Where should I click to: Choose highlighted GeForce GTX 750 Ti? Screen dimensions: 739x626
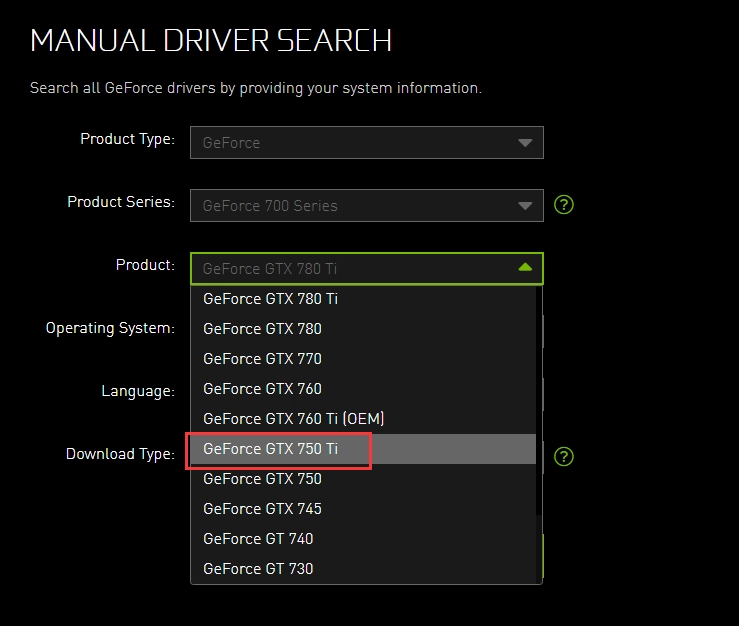pyautogui.click(x=363, y=449)
